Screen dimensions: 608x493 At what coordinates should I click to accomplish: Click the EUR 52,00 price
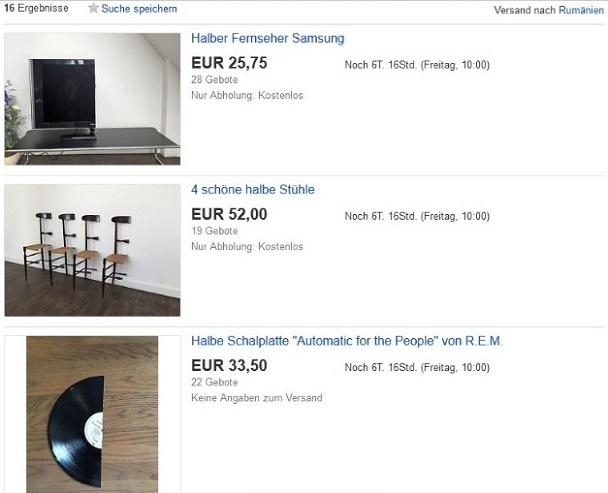[x=229, y=214]
